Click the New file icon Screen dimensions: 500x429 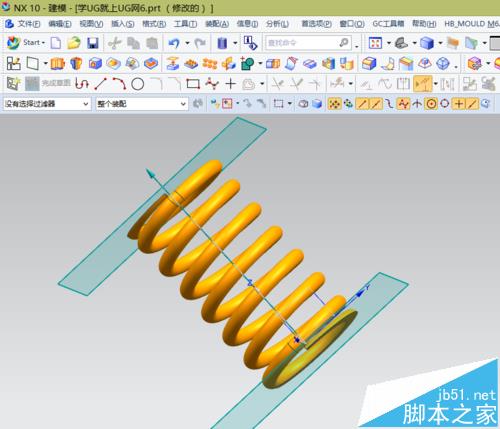(56, 43)
